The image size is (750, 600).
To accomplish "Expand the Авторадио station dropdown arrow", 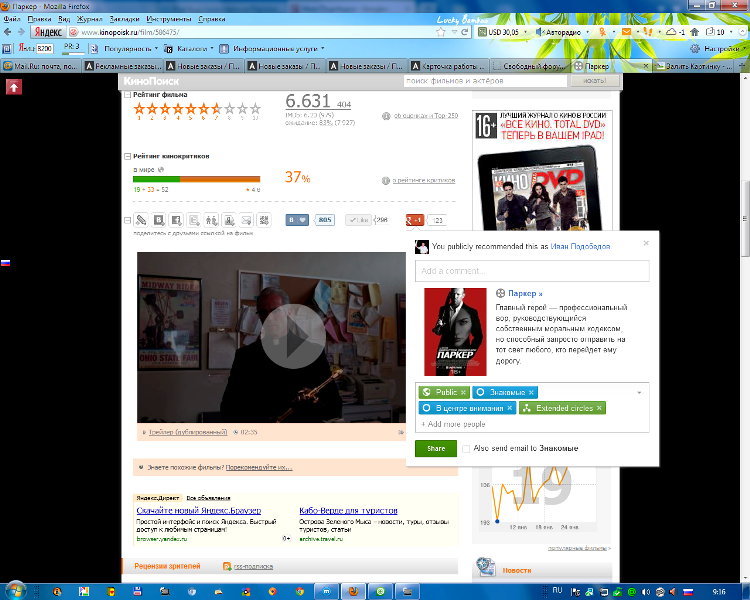I will pyautogui.click(x=588, y=32).
